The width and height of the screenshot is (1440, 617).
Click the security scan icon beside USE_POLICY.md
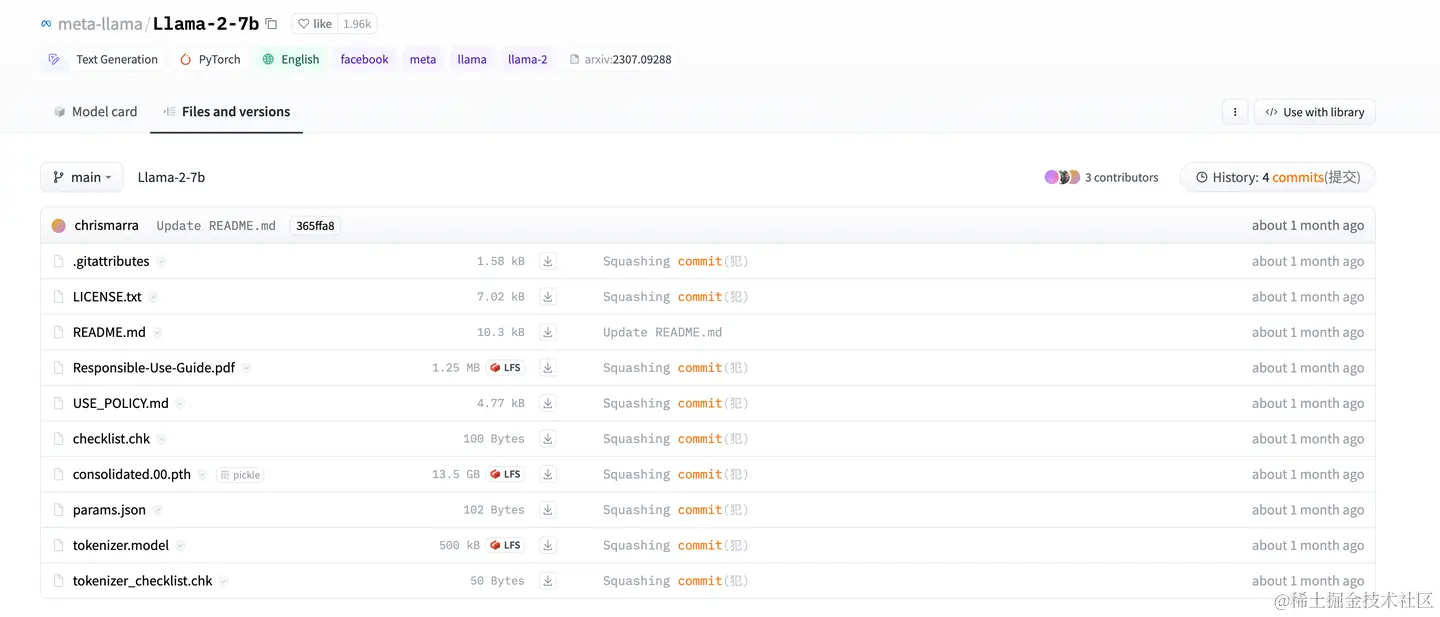pos(180,404)
